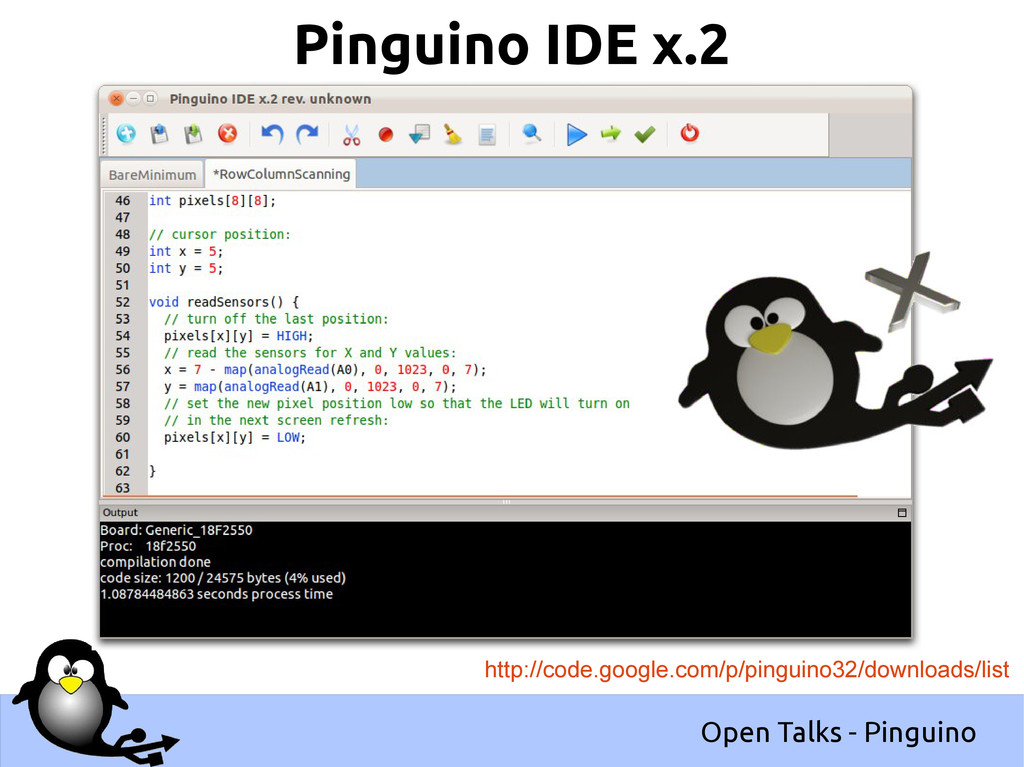1024x767 pixels.
Task: Click the 'compilation done' output line
Action: point(155,562)
